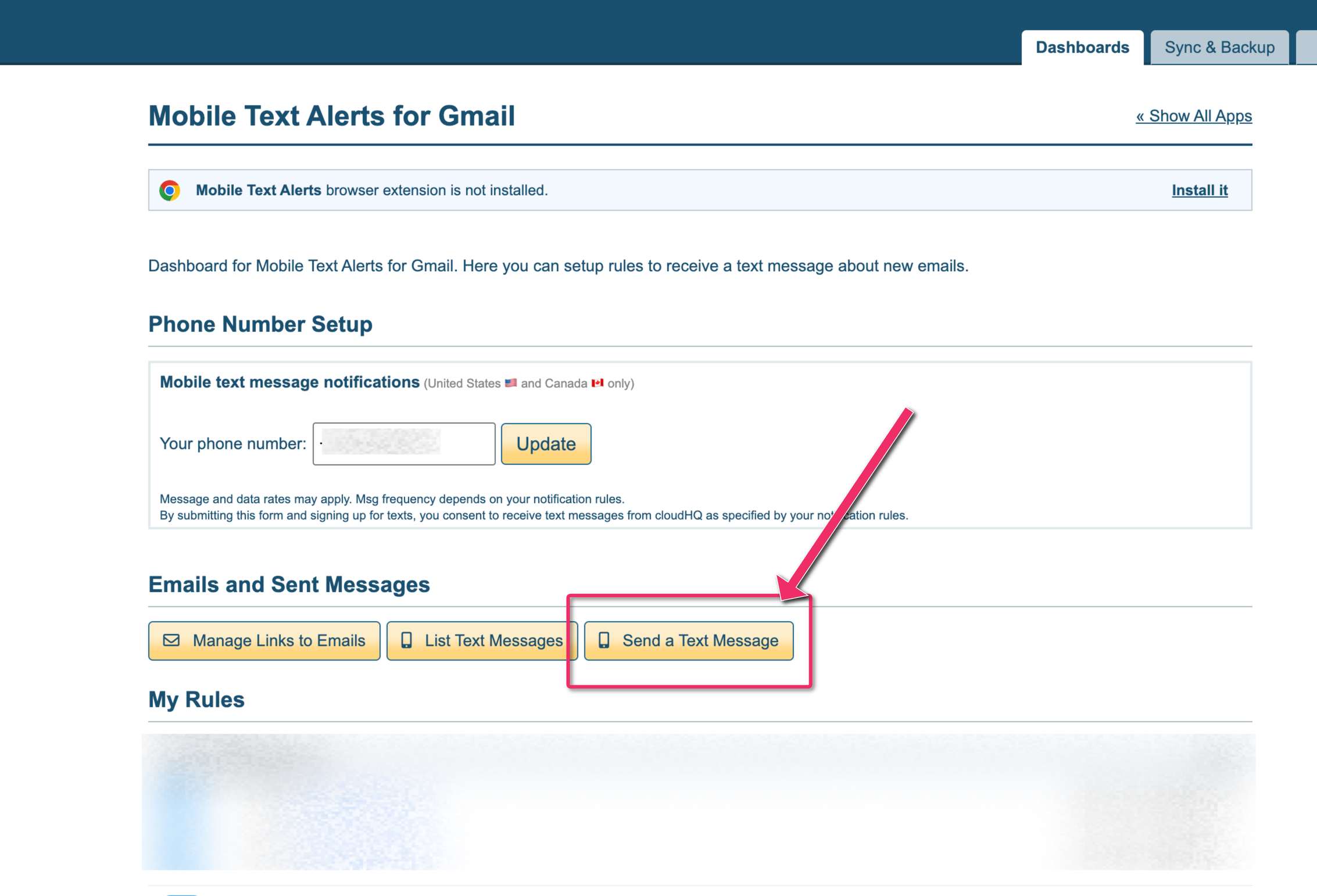Click the Canada flag icon
Image resolution: width=1317 pixels, height=896 pixels.
pyautogui.click(x=597, y=383)
